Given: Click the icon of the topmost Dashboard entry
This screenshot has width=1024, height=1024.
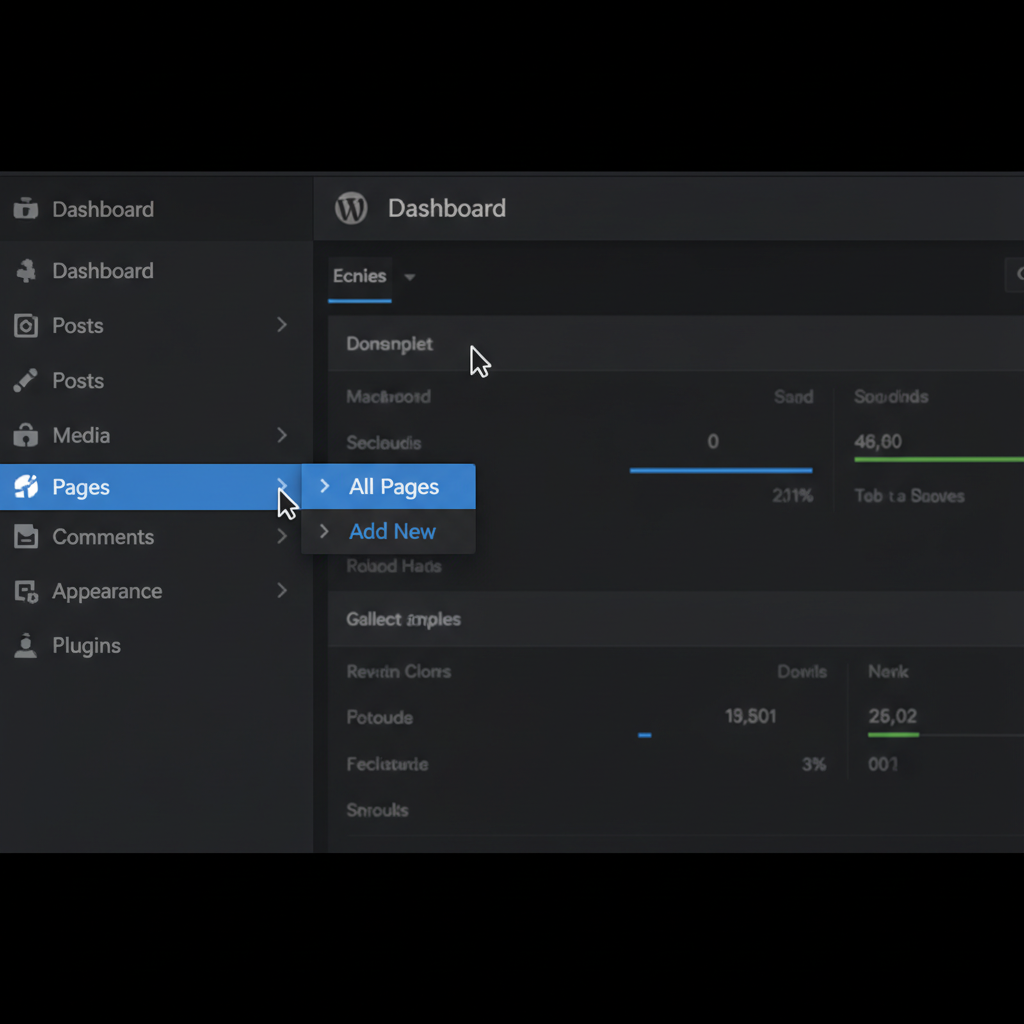Looking at the screenshot, I should coord(26,209).
